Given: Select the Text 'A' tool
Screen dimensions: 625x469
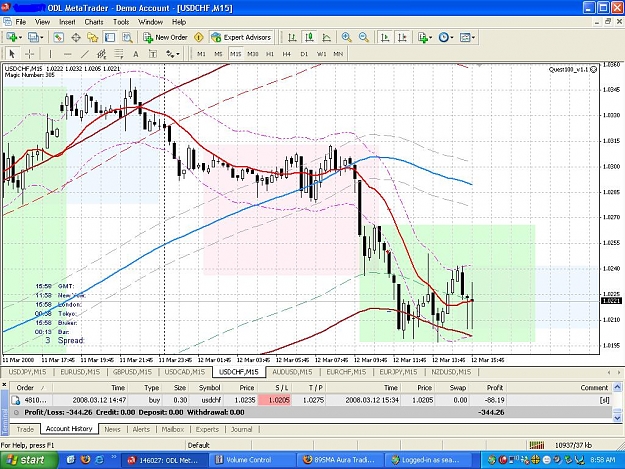Looking at the screenshot, I should [x=136, y=54].
